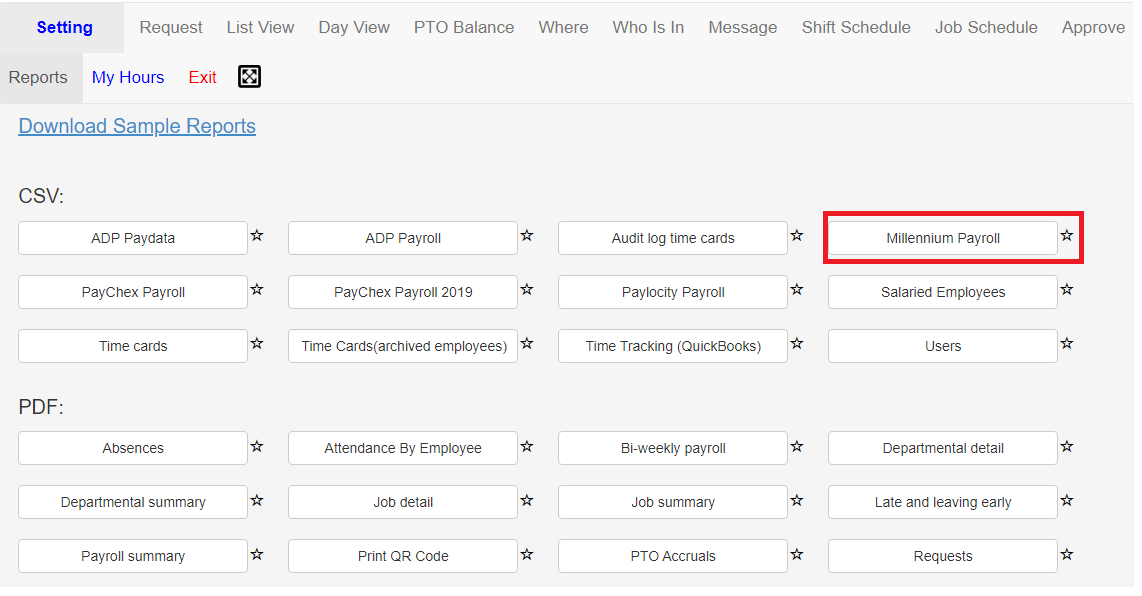1142x596 pixels.
Task: Generate the Millennium Payroll CSV report
Action: click(x=942, y=238)
